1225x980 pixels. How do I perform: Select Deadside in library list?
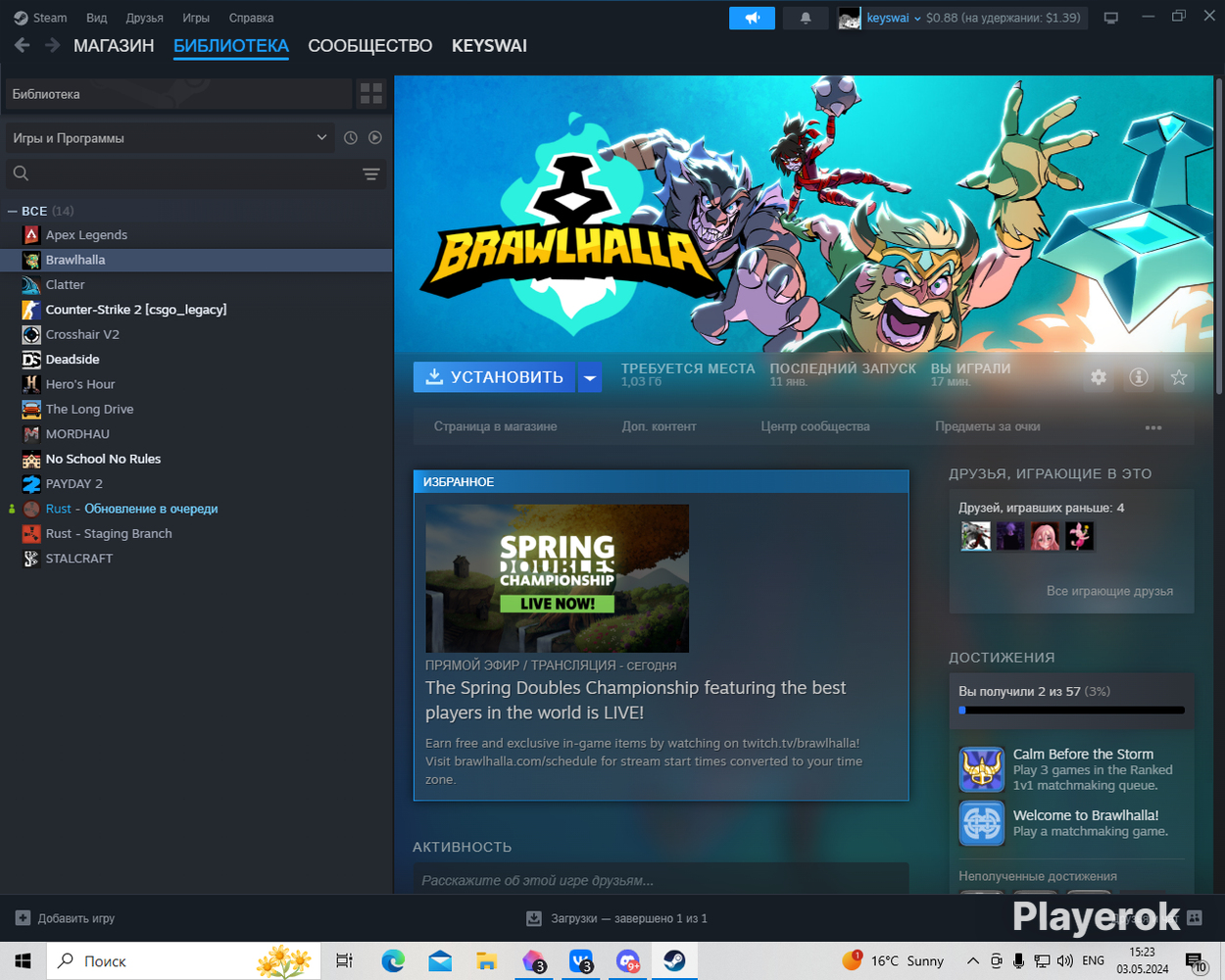click(196, 360)
